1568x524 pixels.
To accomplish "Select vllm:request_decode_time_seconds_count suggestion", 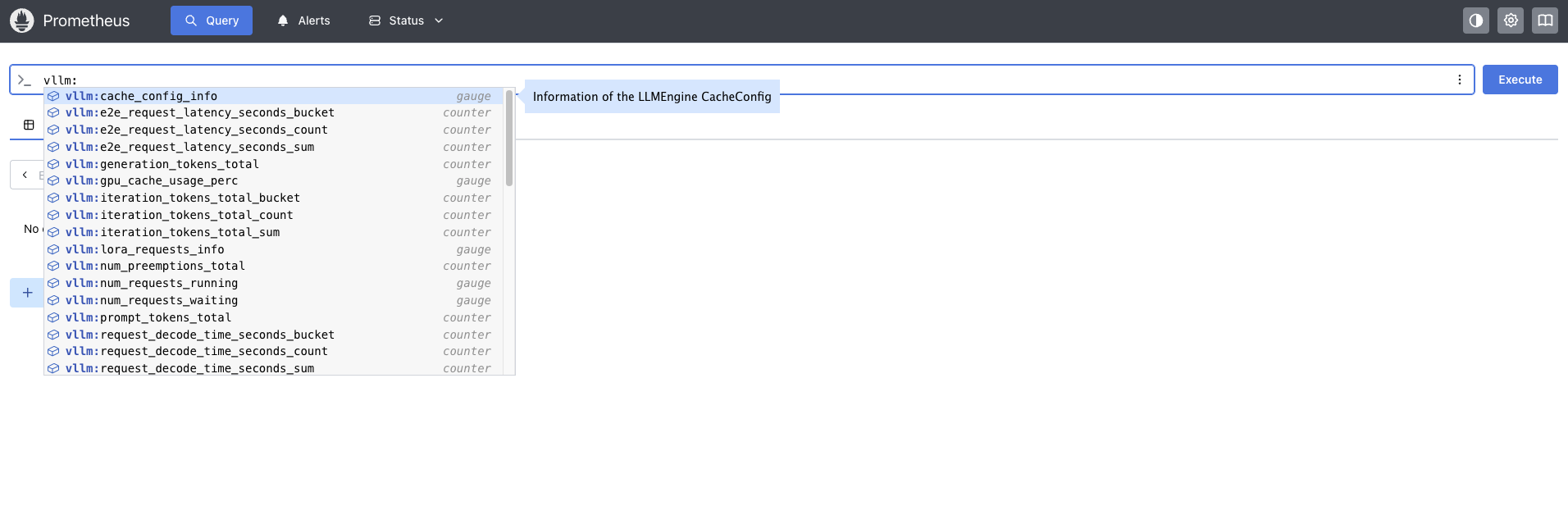I will (x=274, y=351).
